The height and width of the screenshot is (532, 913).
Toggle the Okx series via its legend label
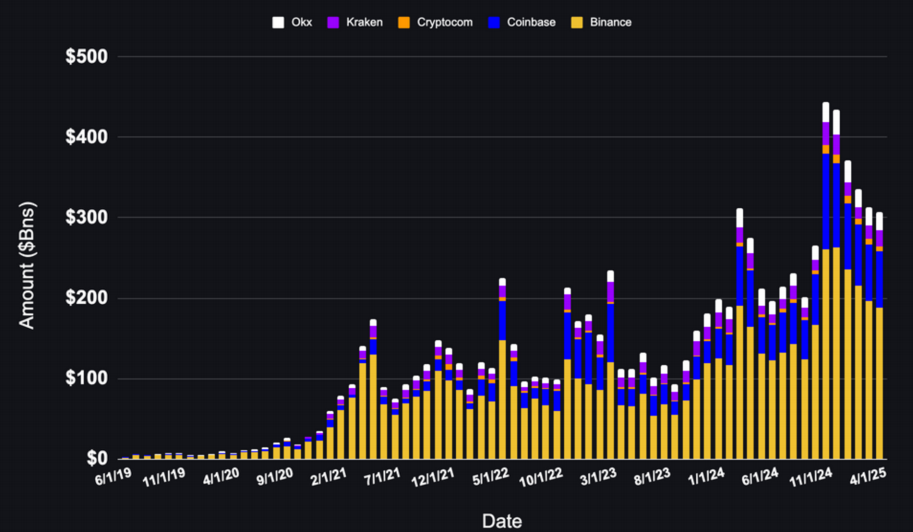pyautogui.click(x=301, y=22)
